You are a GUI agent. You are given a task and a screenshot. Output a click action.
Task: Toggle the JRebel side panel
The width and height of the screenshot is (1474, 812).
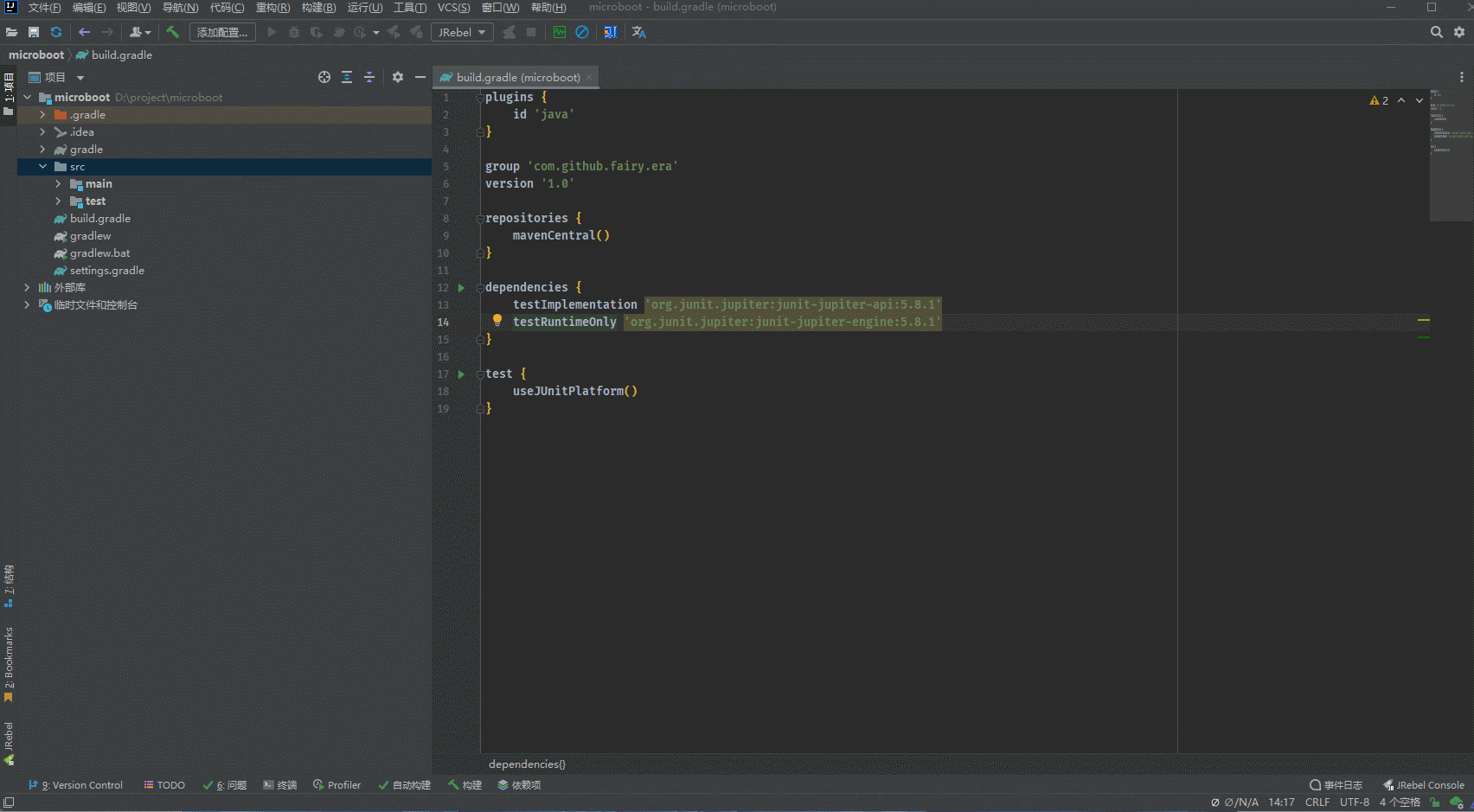pyautogui.click(x=9, y=744)
